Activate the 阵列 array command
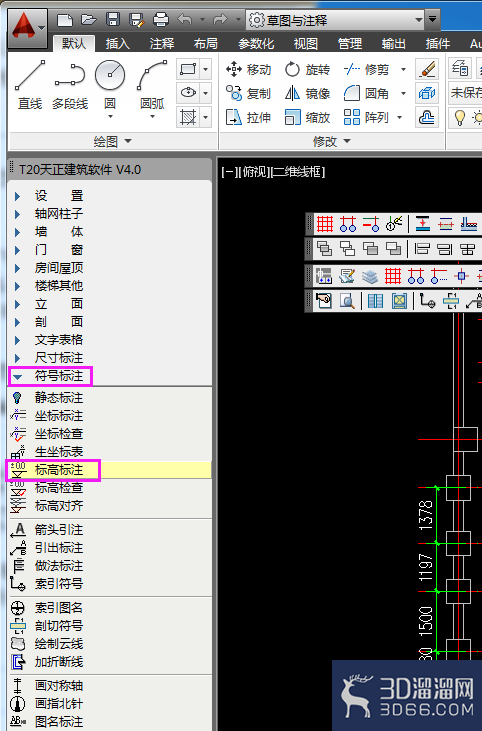 tap(366, 117)
